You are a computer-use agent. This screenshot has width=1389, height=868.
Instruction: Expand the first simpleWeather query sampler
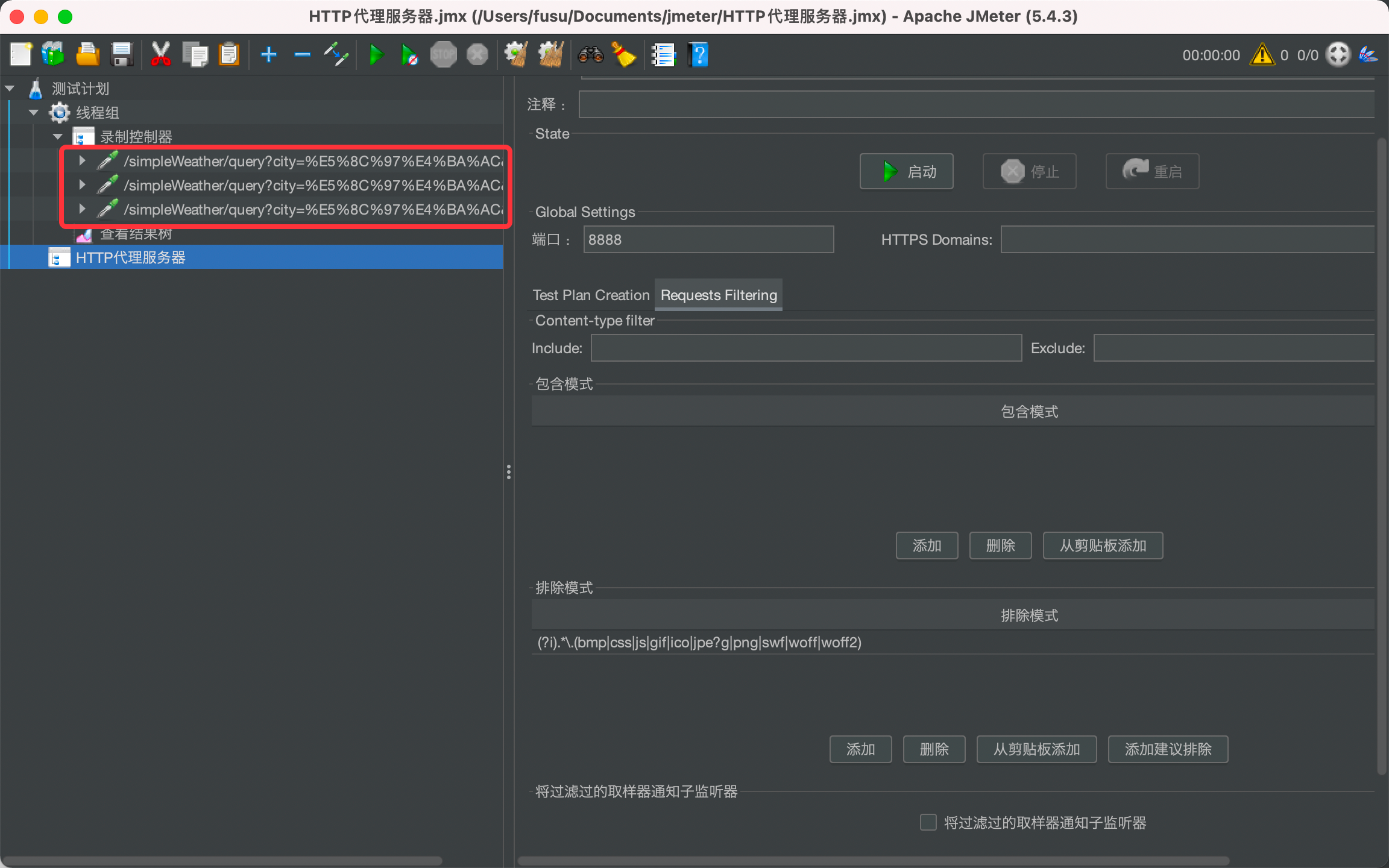coord(82,161)
